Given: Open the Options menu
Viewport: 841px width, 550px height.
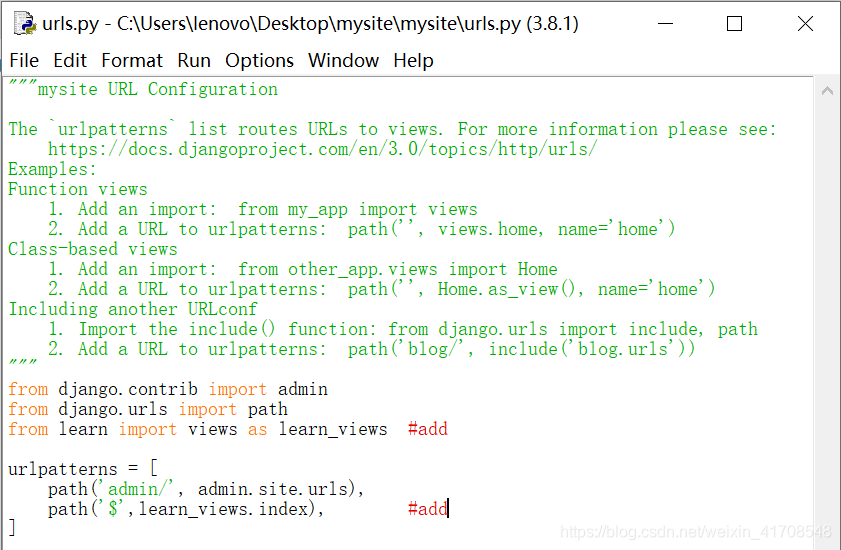Looking at the screenshot, I should pos(259,61).
